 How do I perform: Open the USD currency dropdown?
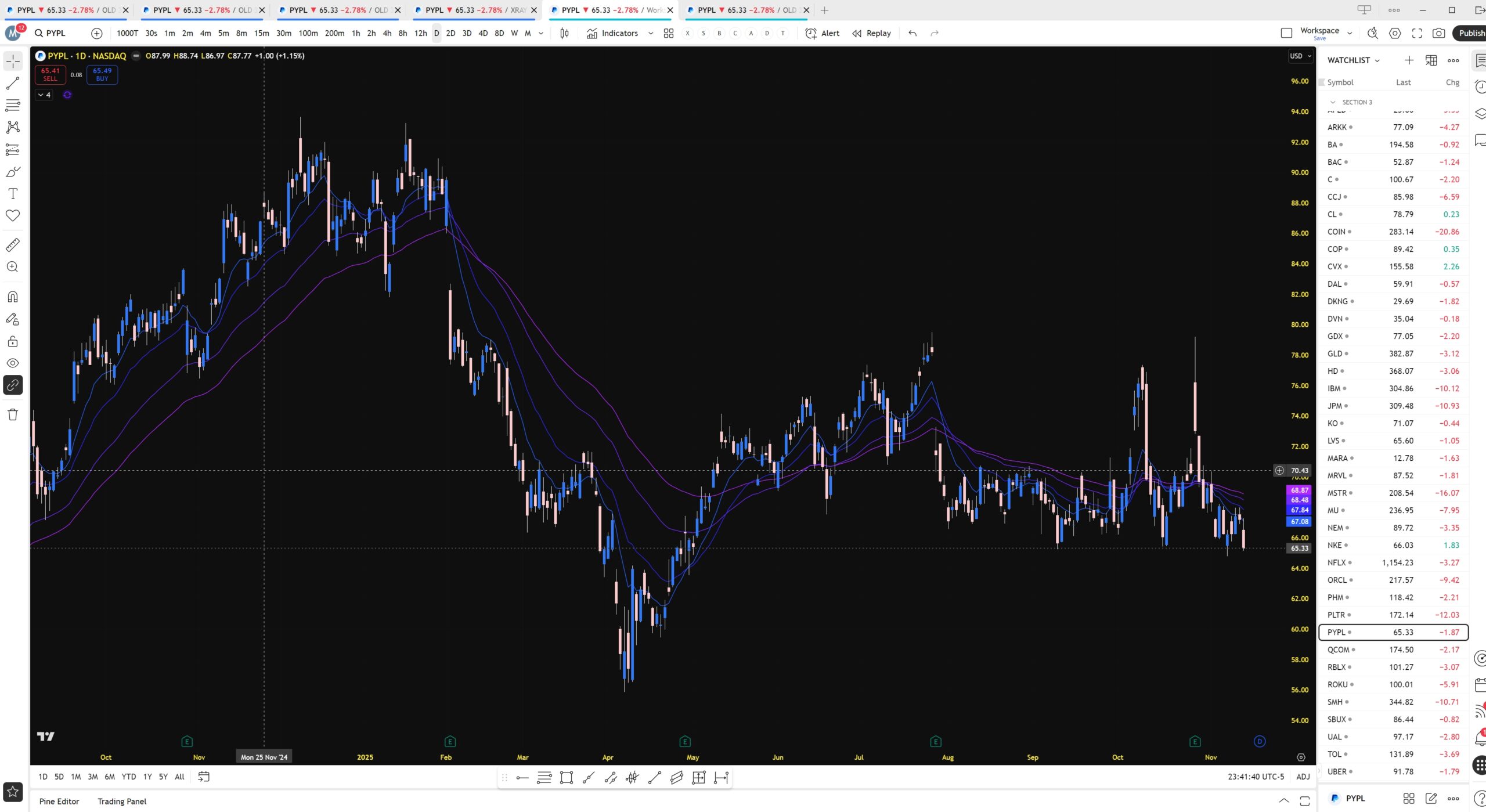[x=1300, y=56]
